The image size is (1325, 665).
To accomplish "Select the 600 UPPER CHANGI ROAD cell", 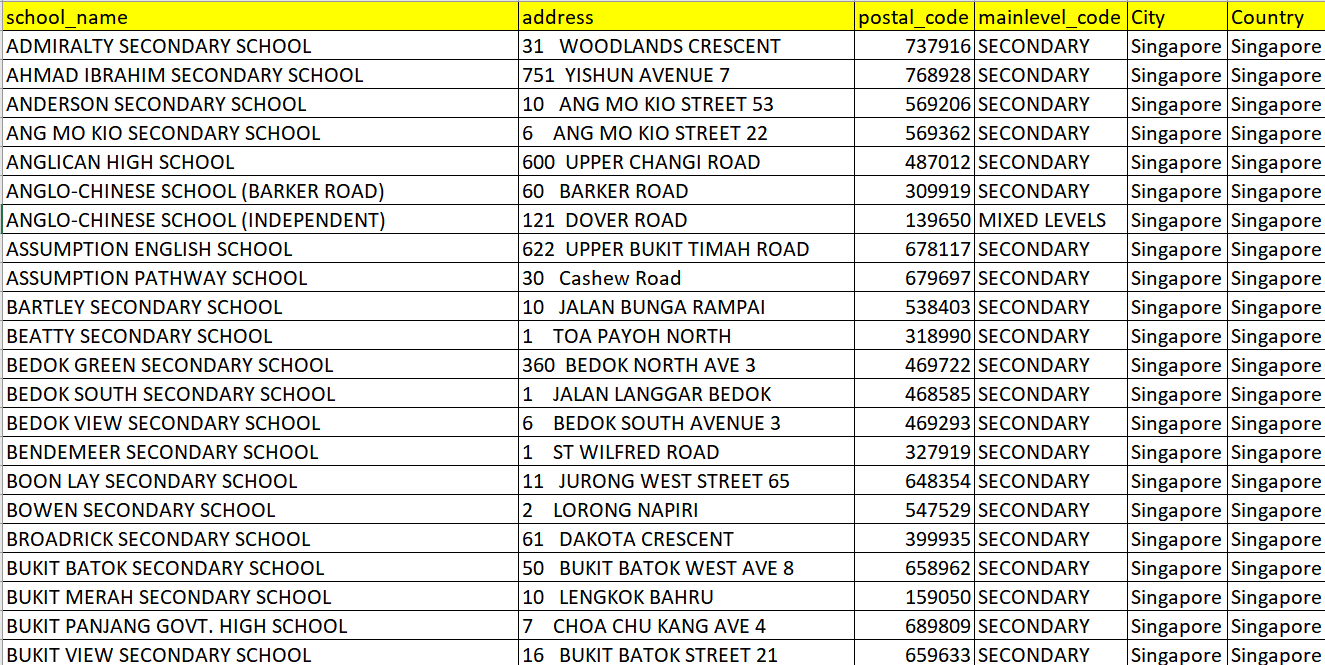I will click(686, 162).
